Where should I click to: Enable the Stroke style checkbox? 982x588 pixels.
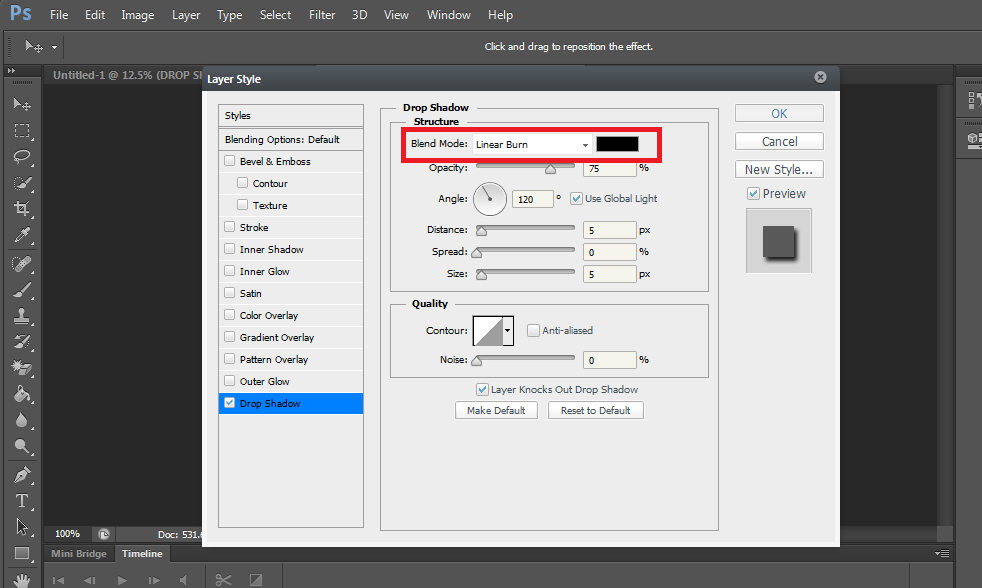[x=230, y=227]
